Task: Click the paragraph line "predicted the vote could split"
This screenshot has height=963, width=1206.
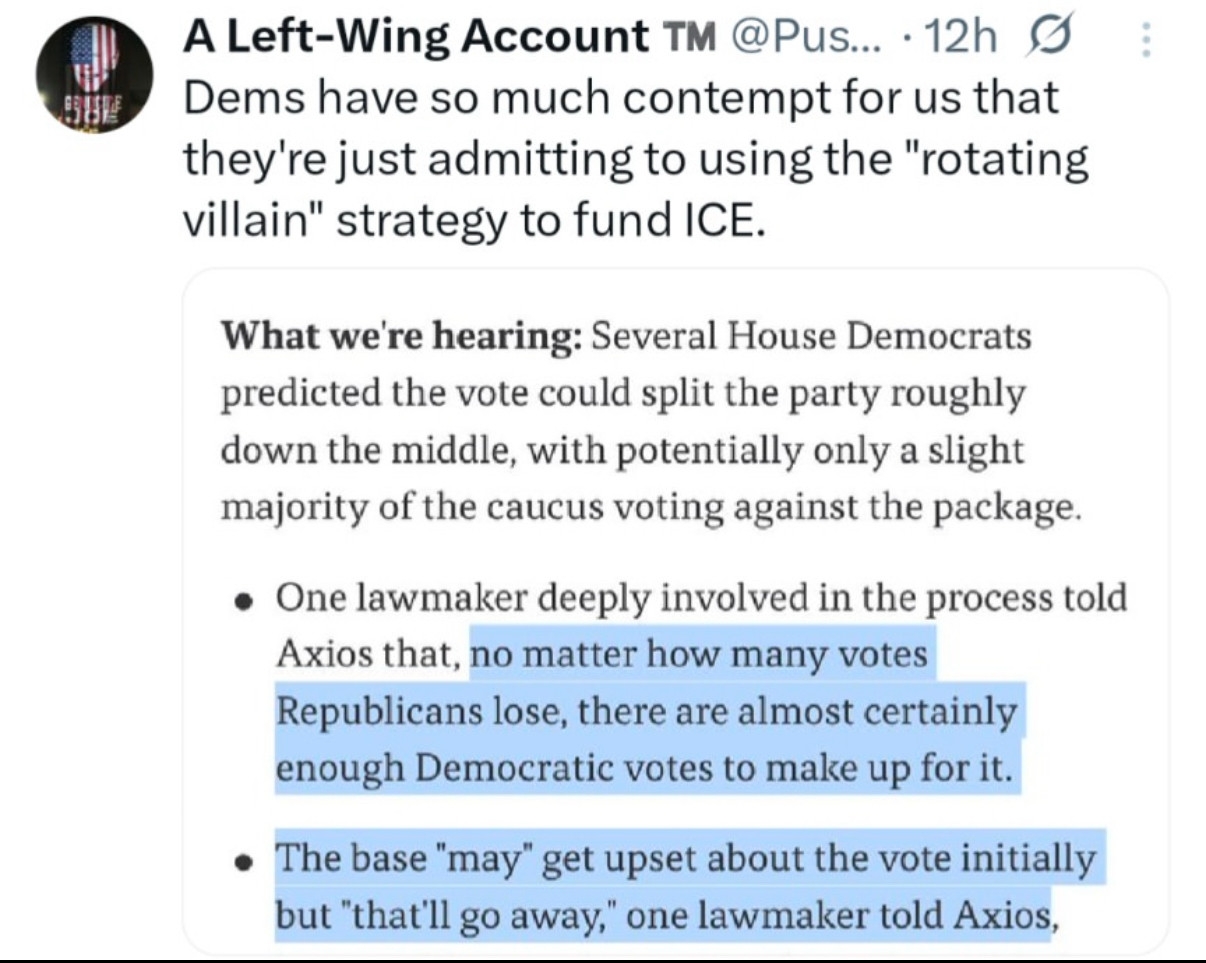Action: pos(623,394)
